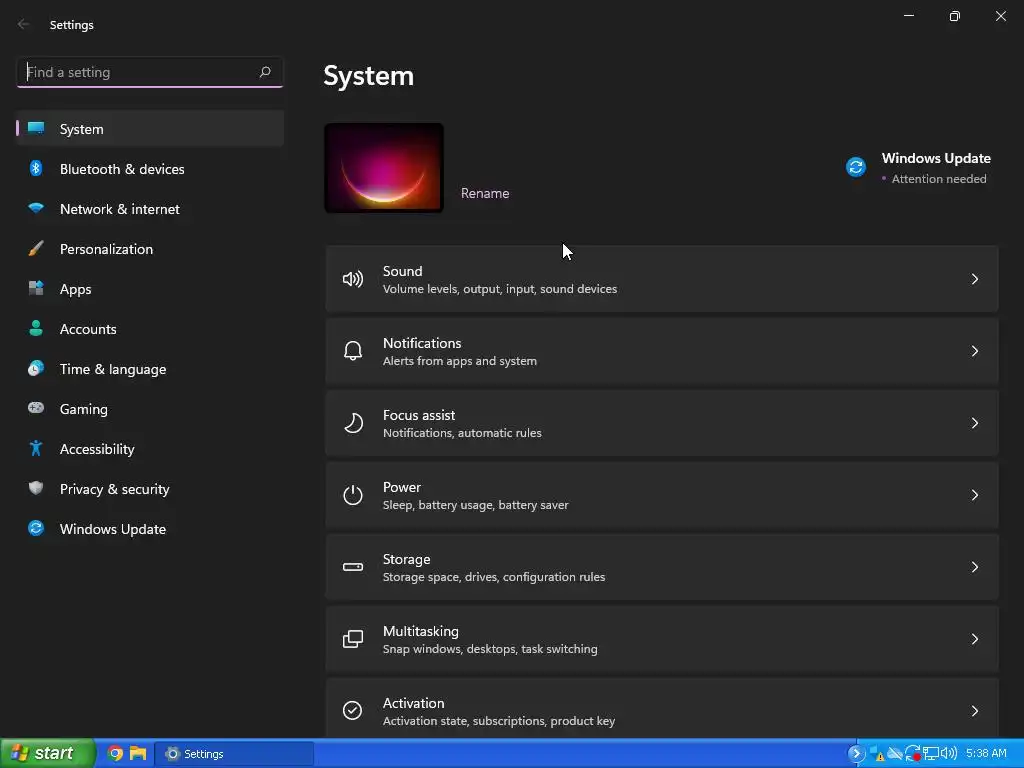Open the Personalization category

click(150, 249)
